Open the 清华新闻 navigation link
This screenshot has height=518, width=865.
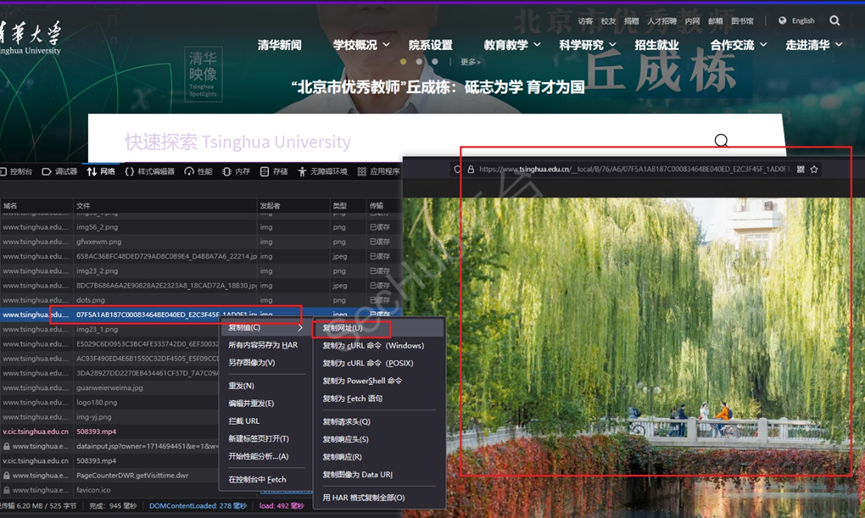[x=279, y=45]
